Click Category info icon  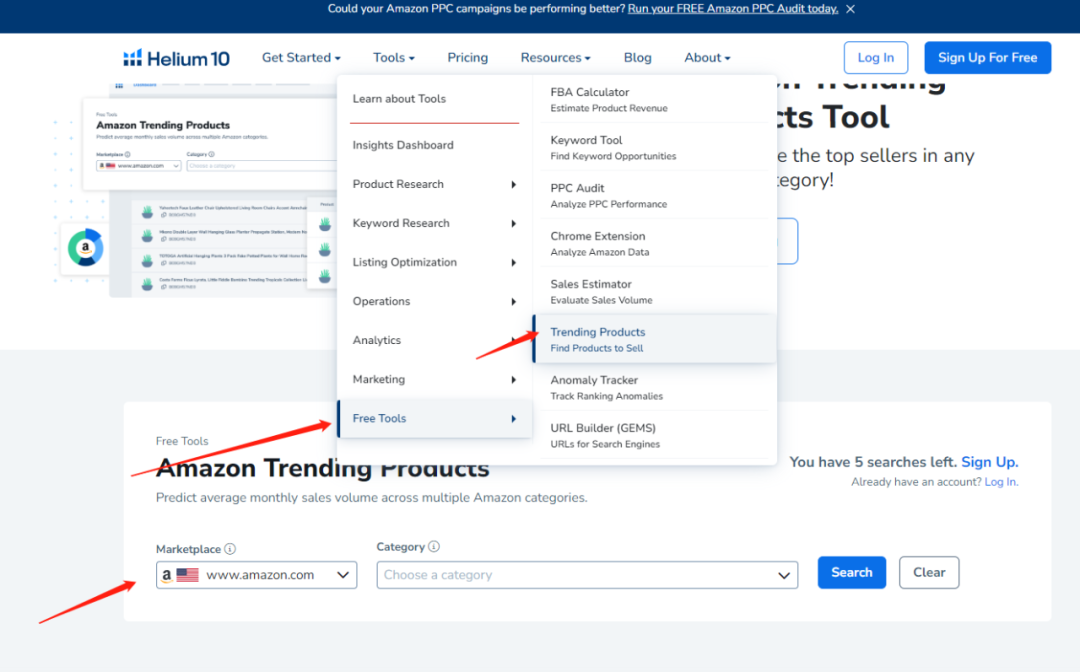[x=434, y=547]
